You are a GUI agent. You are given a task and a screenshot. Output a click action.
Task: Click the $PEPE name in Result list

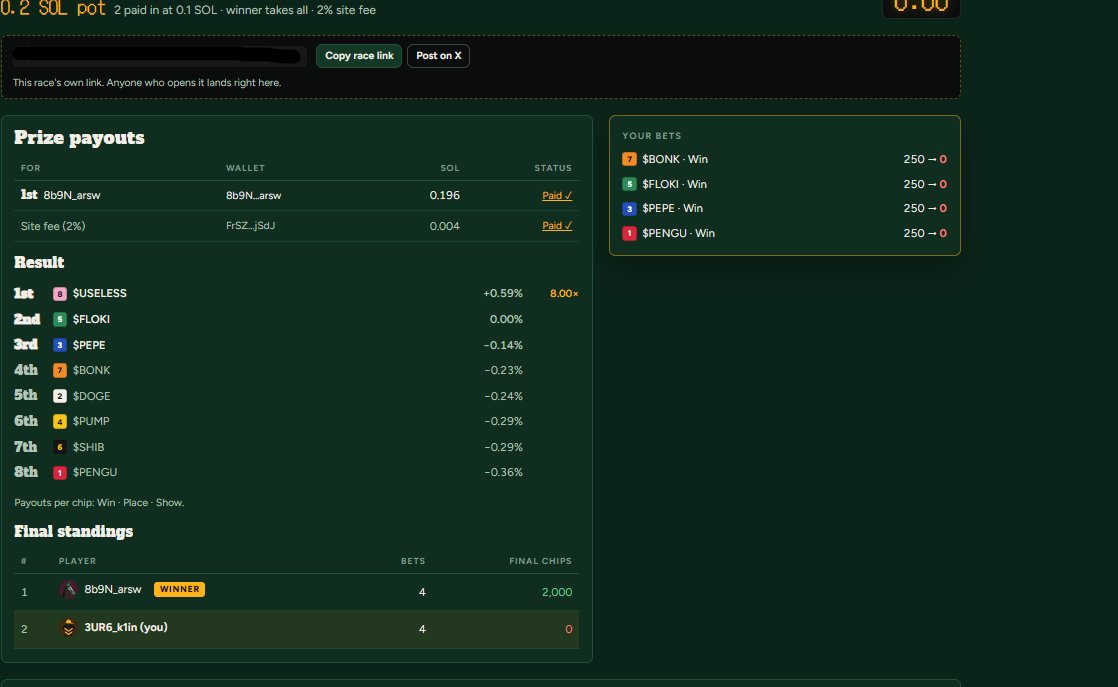[89, 345]
